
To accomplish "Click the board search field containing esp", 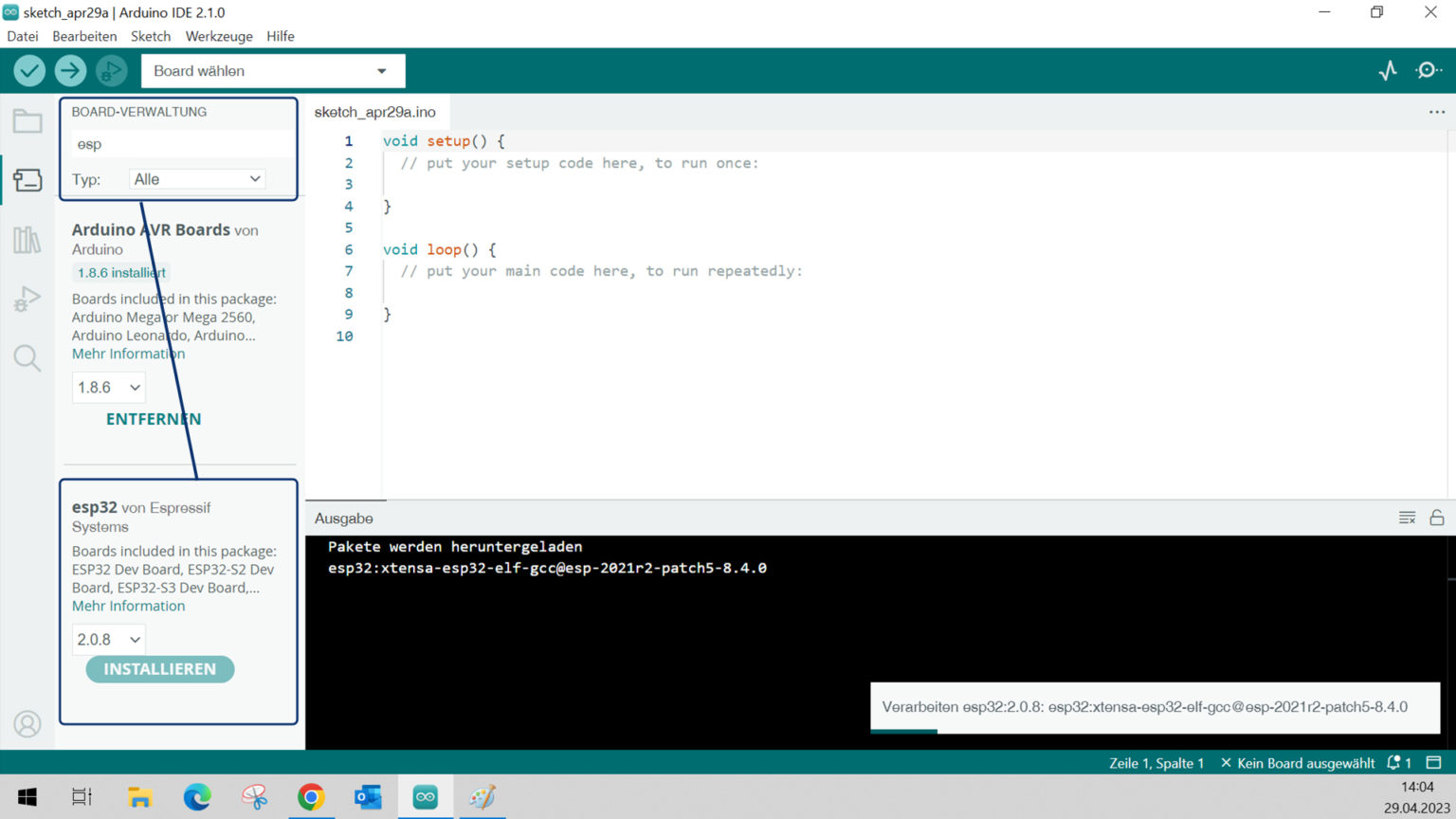I will 180,144.
